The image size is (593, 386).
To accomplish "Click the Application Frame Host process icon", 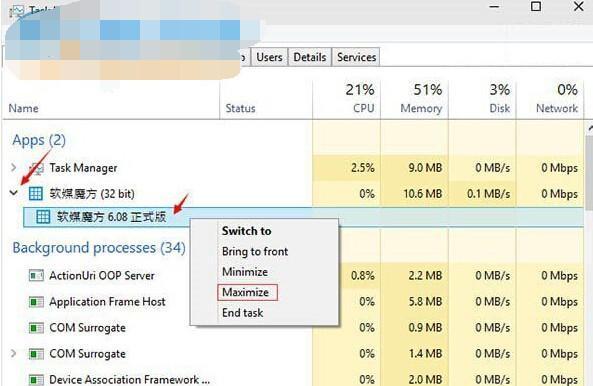I will coord(36,302).
